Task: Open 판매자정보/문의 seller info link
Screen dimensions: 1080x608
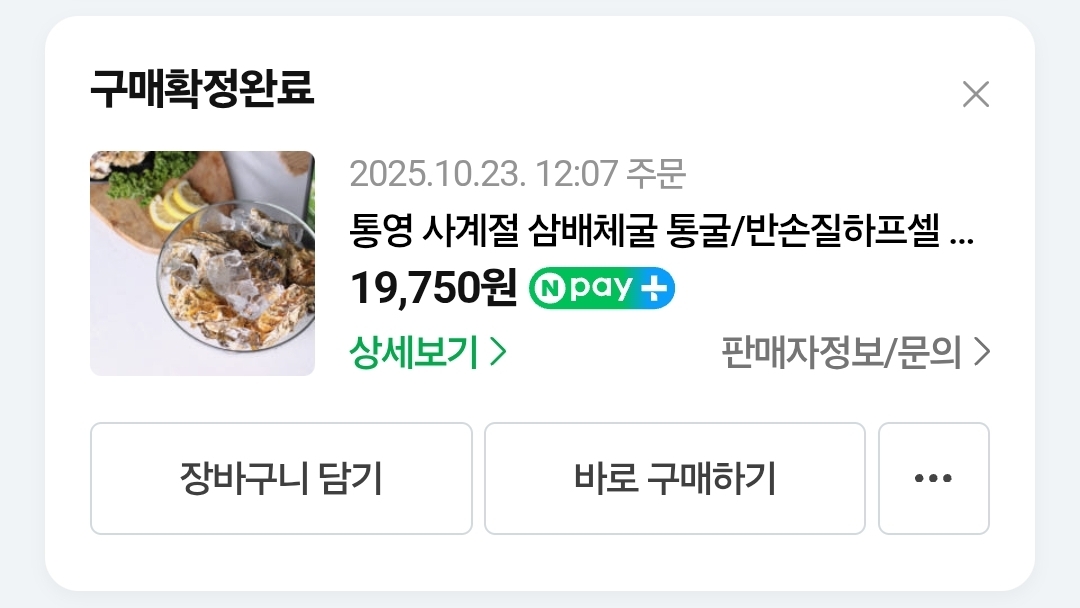Action: (x=855, y=352)
